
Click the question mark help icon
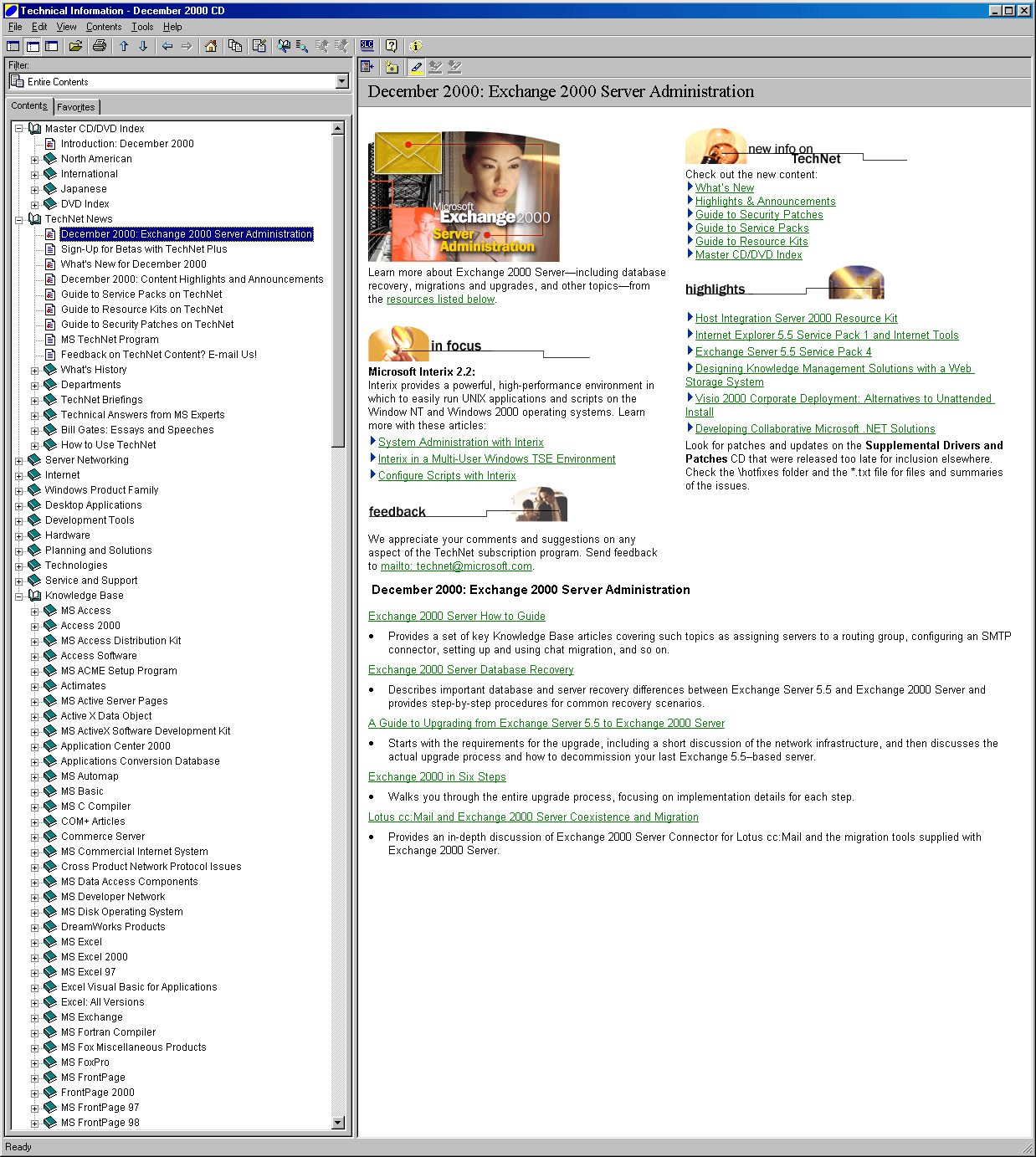392,46
